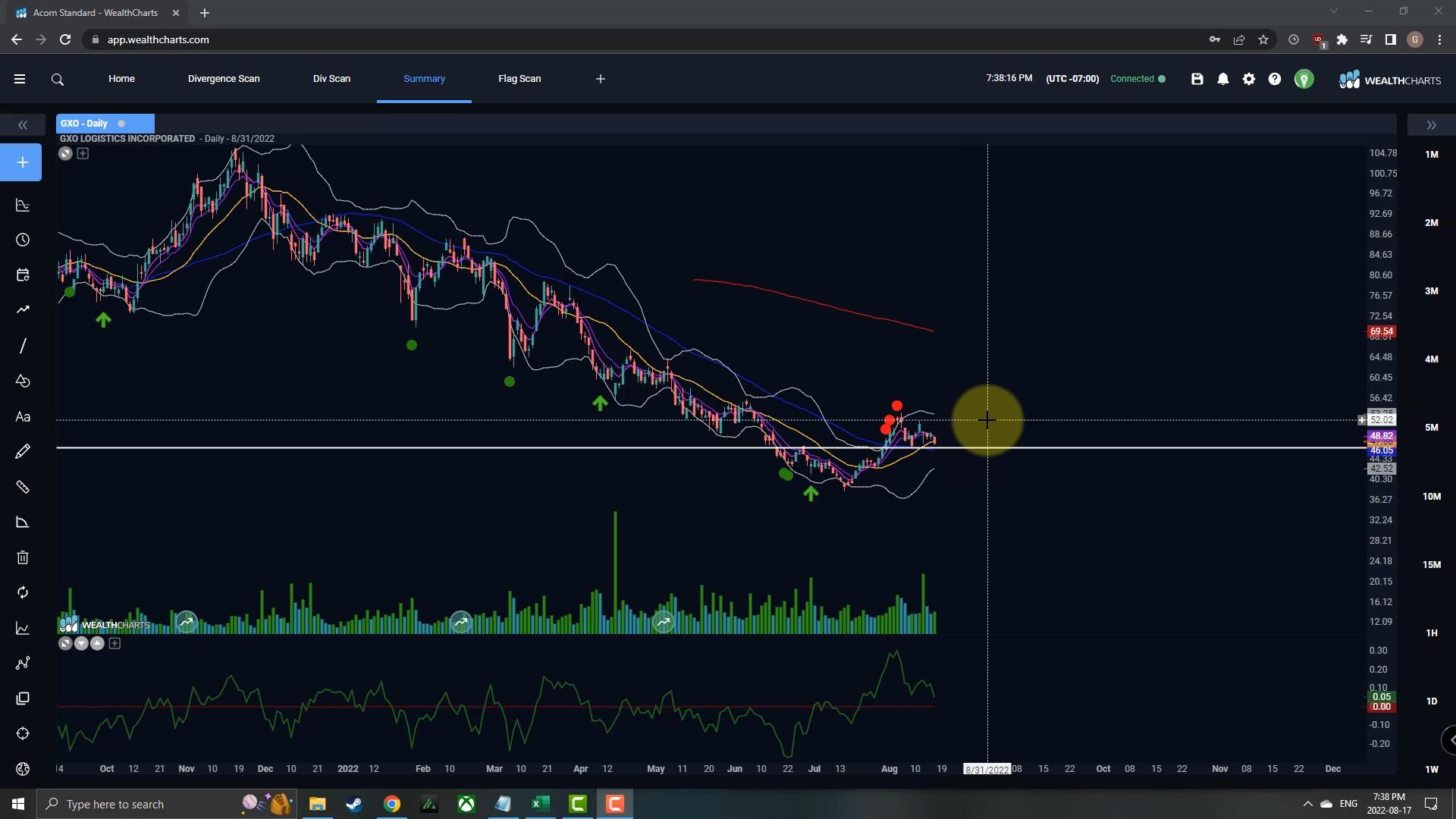Select the shapes drawing tool
This screenshot has height=819, width=1456.
23,381
